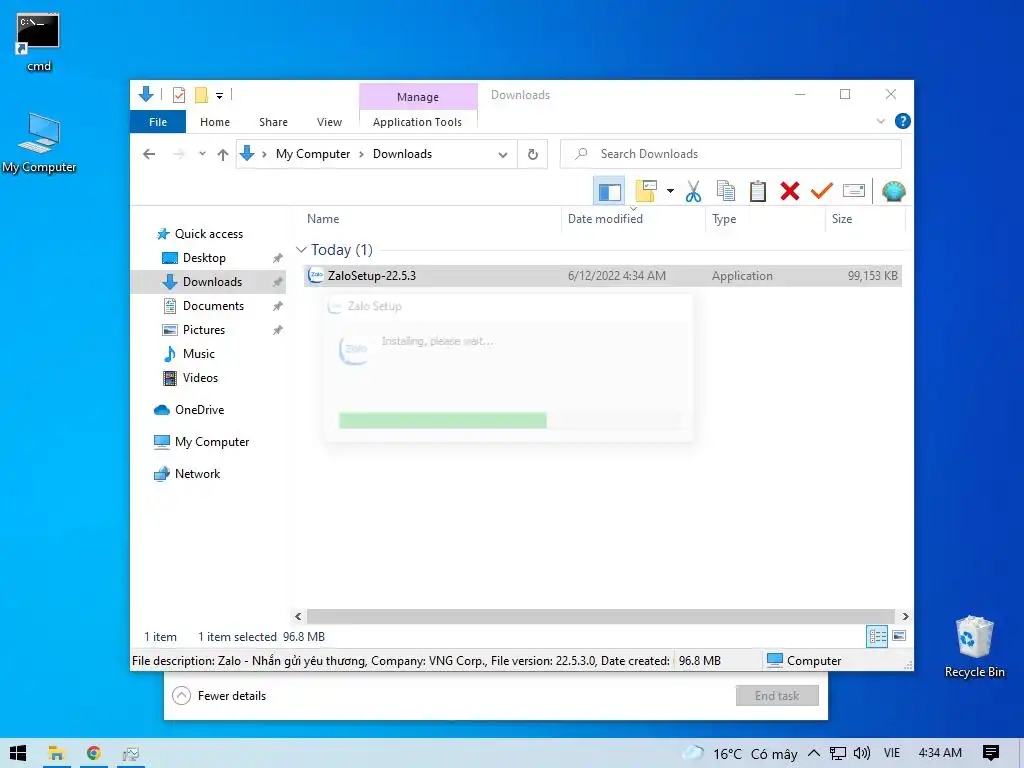Image resolution: width=1024 pixels, height=768 pixels.
Task: Click the New folder icon in title bar
Action: [x=201, y=95]
